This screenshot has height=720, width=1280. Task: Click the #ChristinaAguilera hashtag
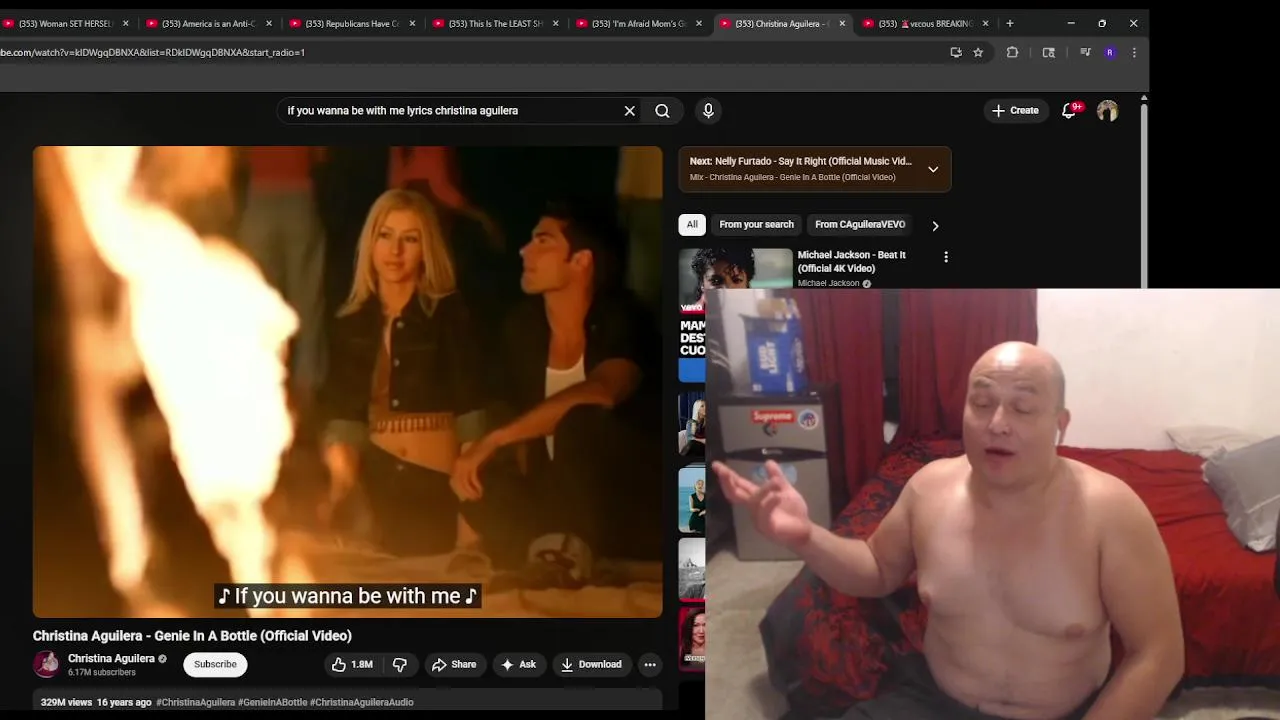pos(195,702)
